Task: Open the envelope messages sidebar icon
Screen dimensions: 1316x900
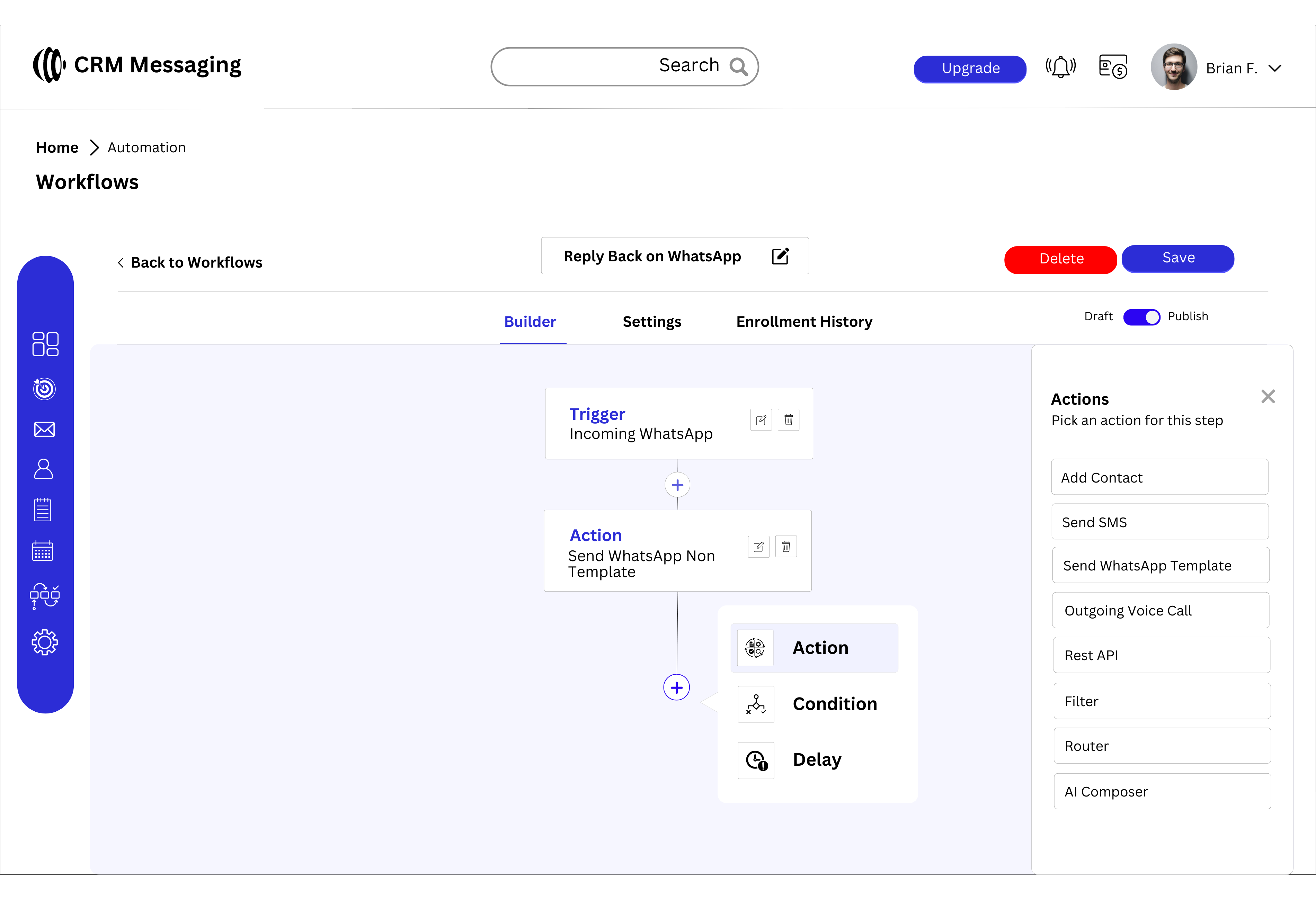Action: coord(44,429)
